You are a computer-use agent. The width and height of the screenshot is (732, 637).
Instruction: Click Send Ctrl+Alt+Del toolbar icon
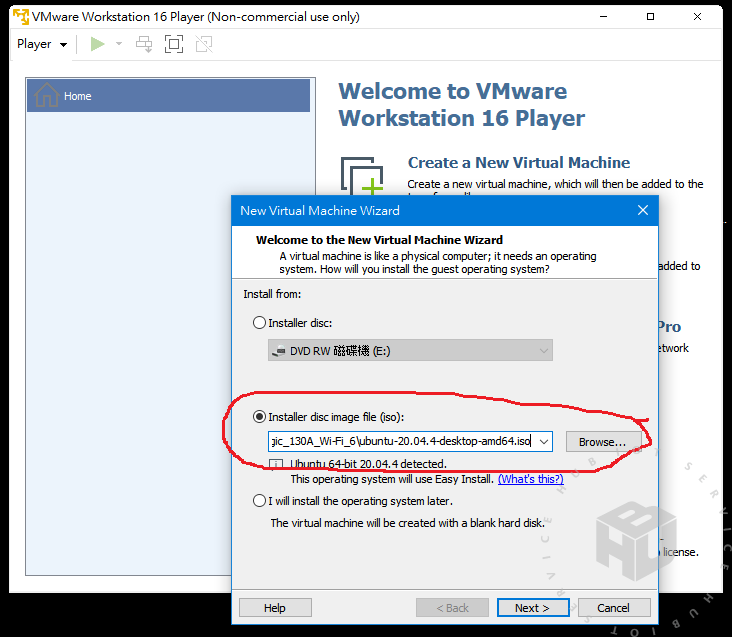pyautogui.click(x=144, y=44)
